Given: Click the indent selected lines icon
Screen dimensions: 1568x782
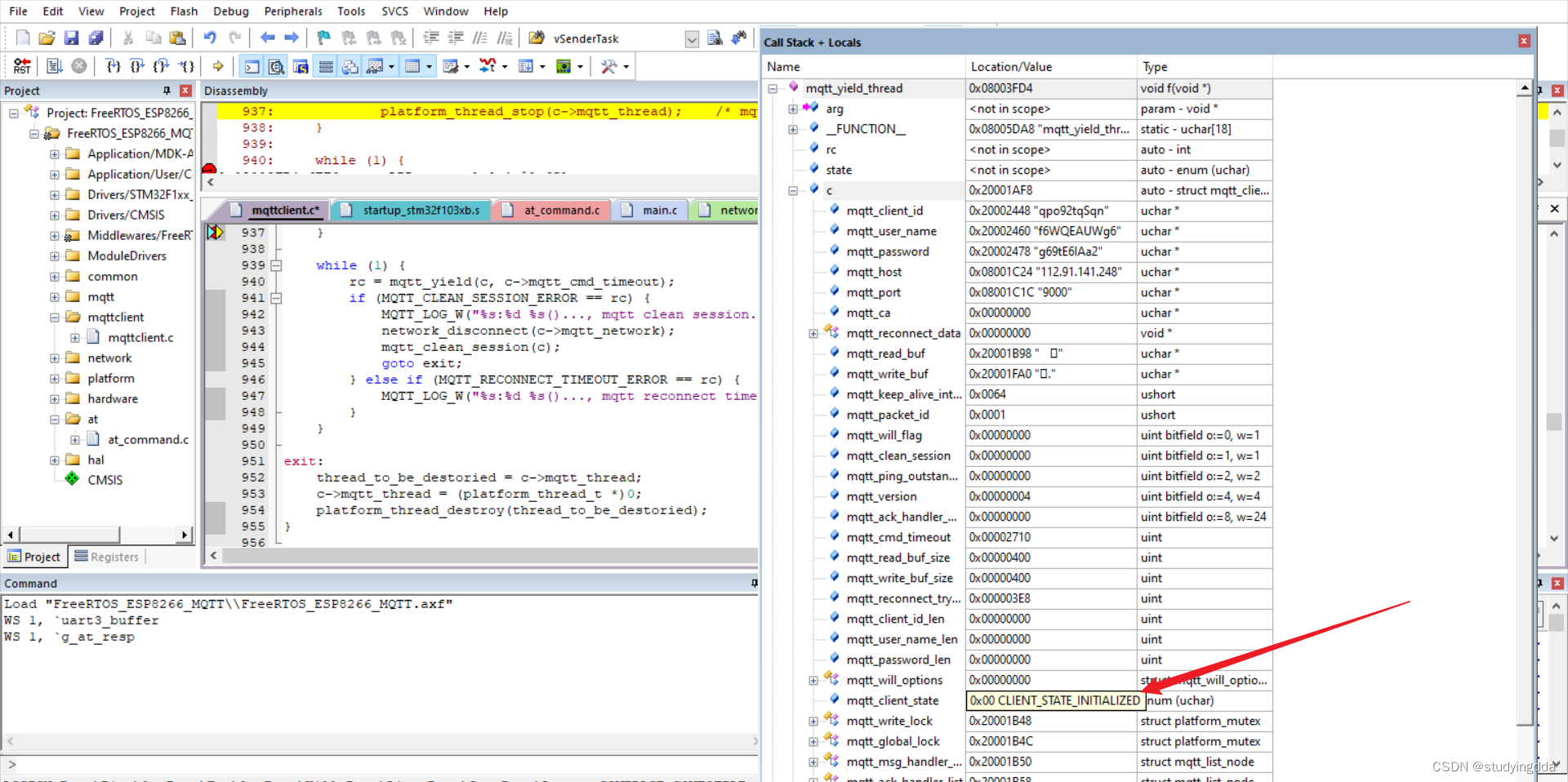Looking at the screenshot, I should [x=431, y=38].
